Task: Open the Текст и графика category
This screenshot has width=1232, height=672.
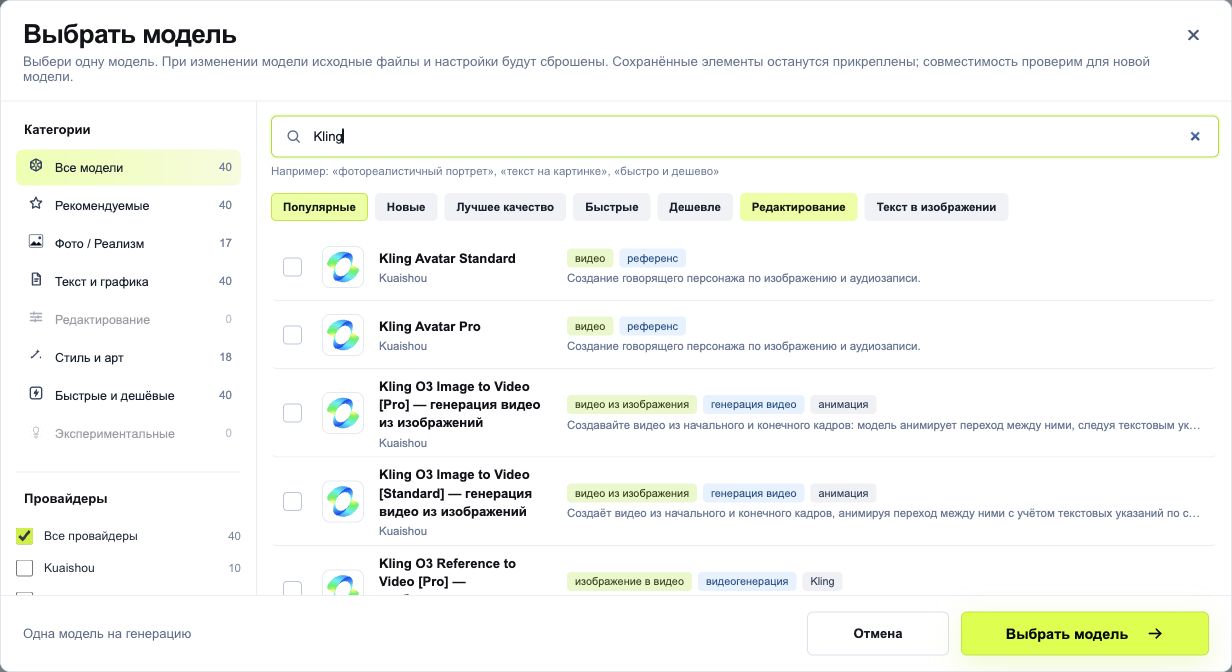Action: pos(128,281)
